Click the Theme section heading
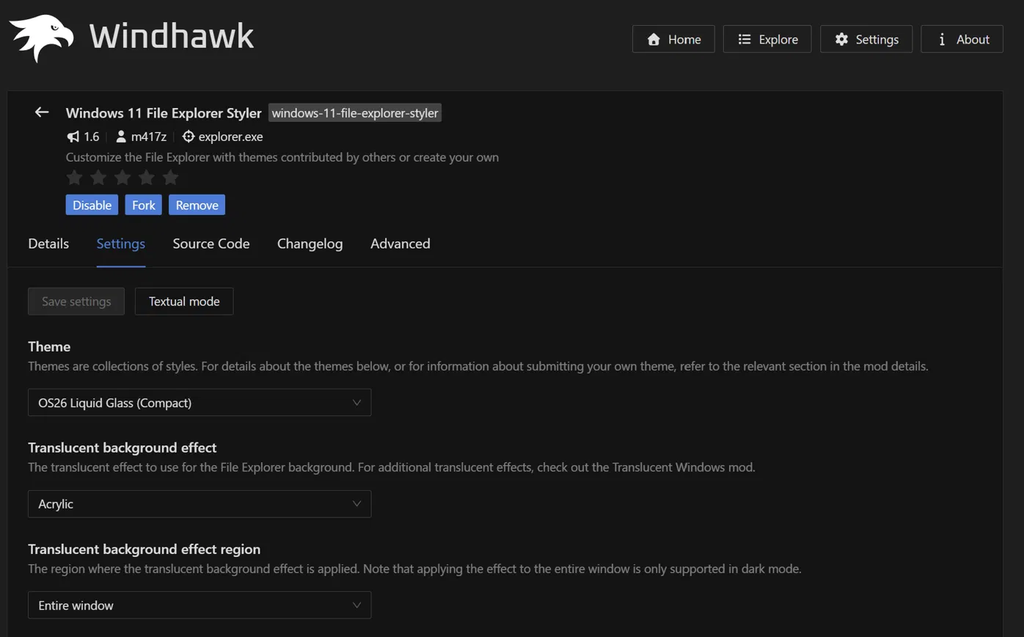This screenshot has width=1024, height=637. click(49, 346)
